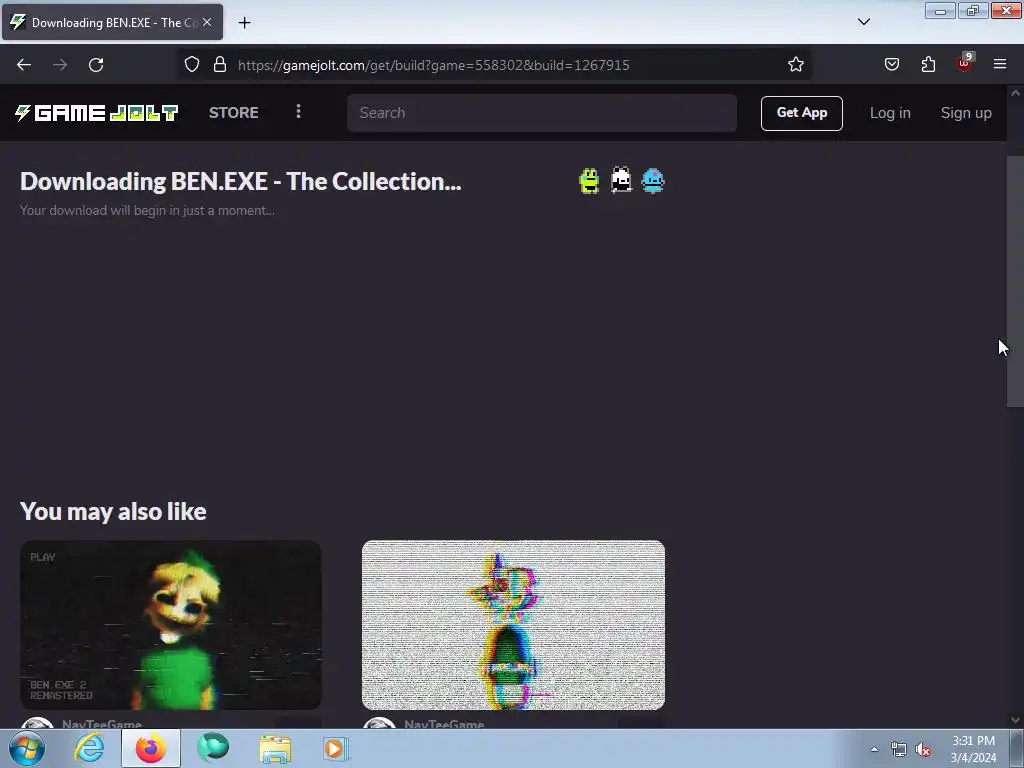Image resolution: width=1024 pixels, height=768 pixels.
Task: Open the Firefox hamburger application menu
Action: (1000, 64)
